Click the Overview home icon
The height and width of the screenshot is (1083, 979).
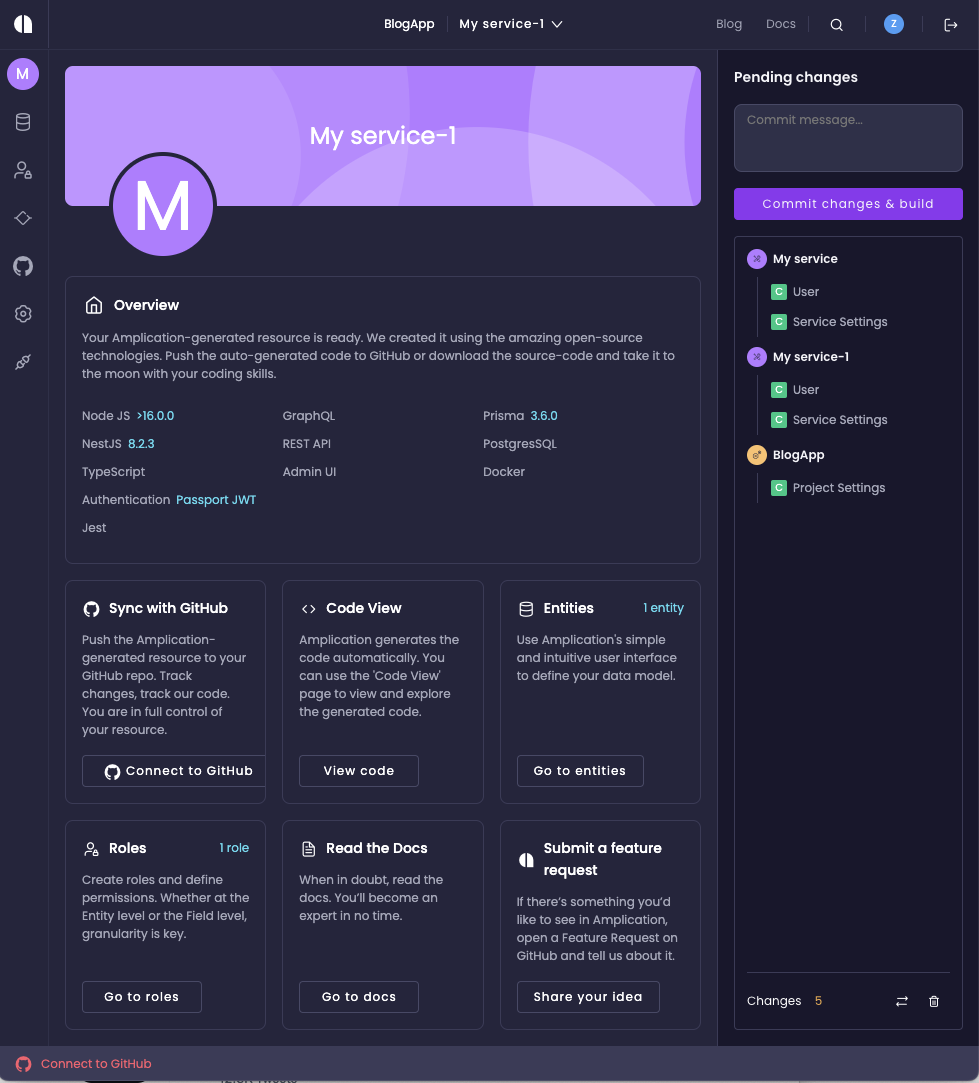pyautogui.click(x=94, y=305)
